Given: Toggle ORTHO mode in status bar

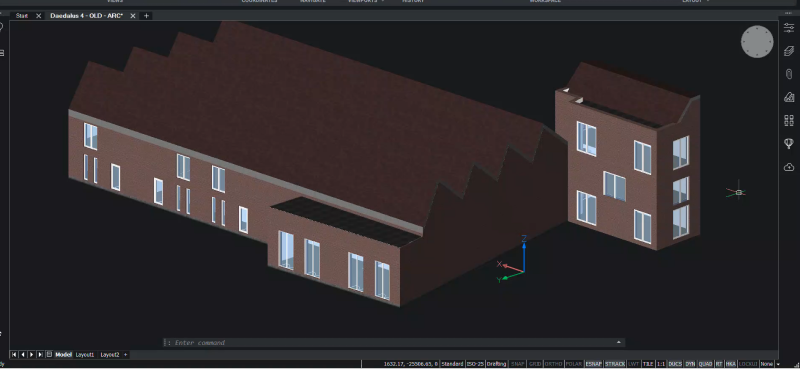Looking at the screenshot, I should (x=554, y=364).
